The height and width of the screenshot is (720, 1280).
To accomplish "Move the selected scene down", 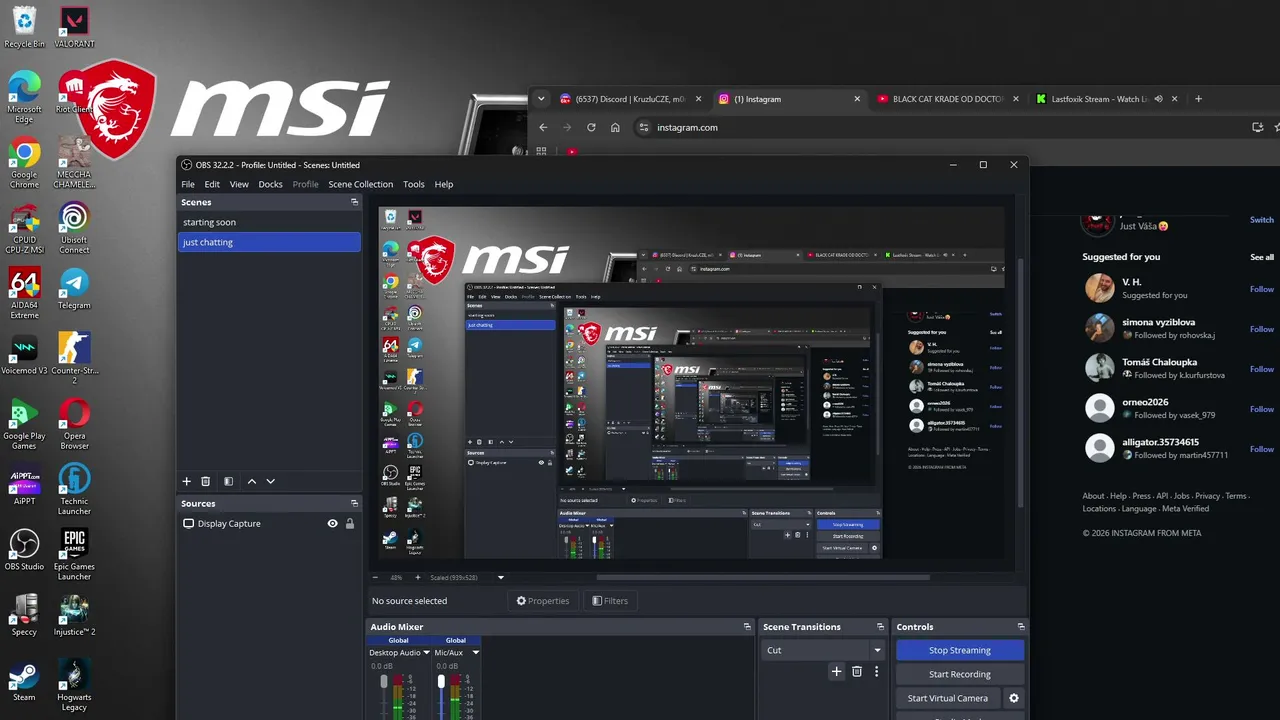I will tap(270, 481).
